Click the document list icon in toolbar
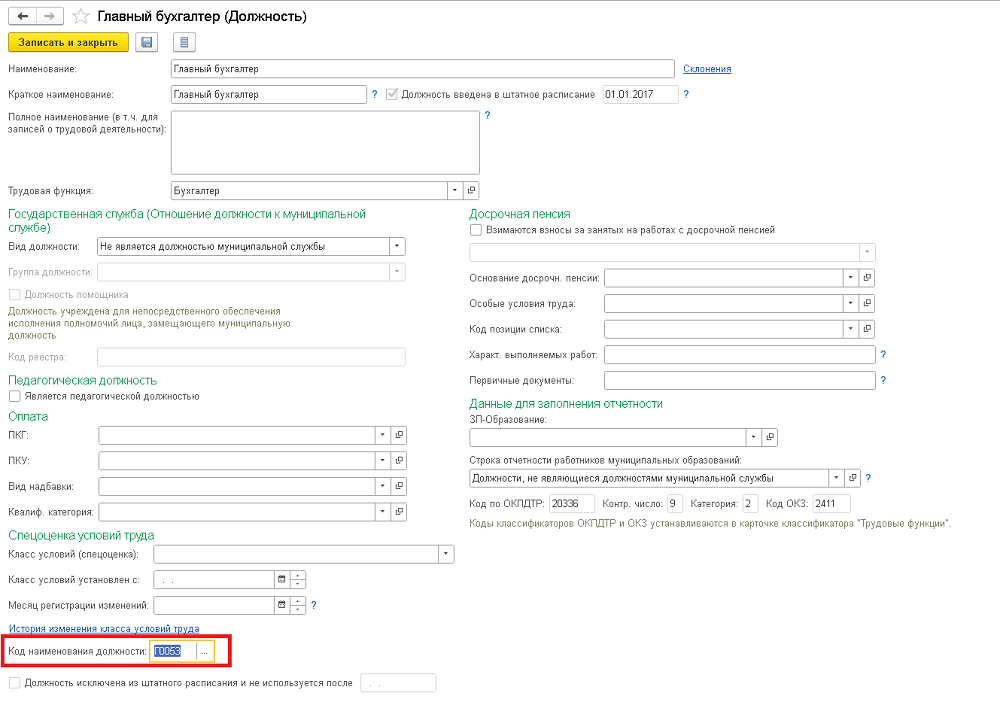 (x=184, y=42)
